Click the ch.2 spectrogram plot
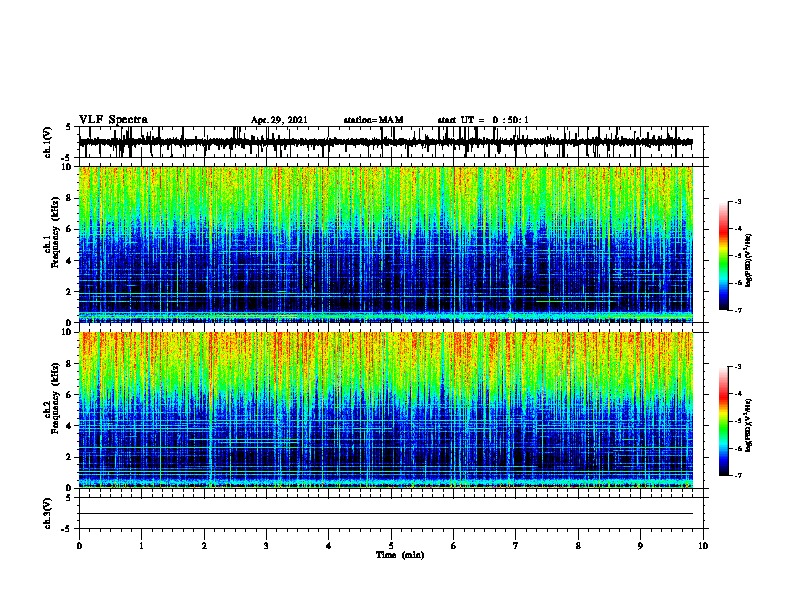792x612 pixels. [386, 410]
